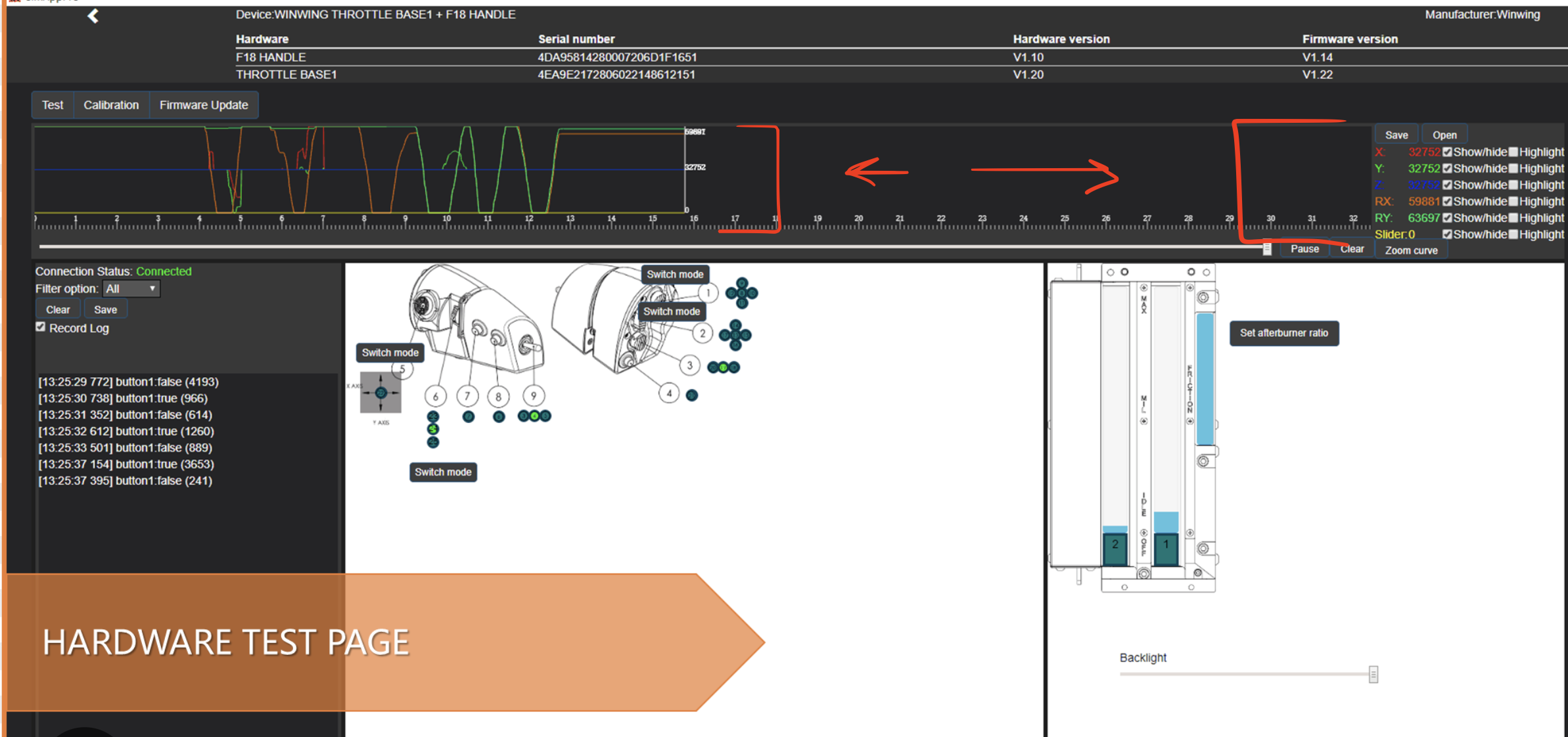Toggle Show/hide checkbox for X axis
This screenshot has height=737, width=1568.
1447,152
